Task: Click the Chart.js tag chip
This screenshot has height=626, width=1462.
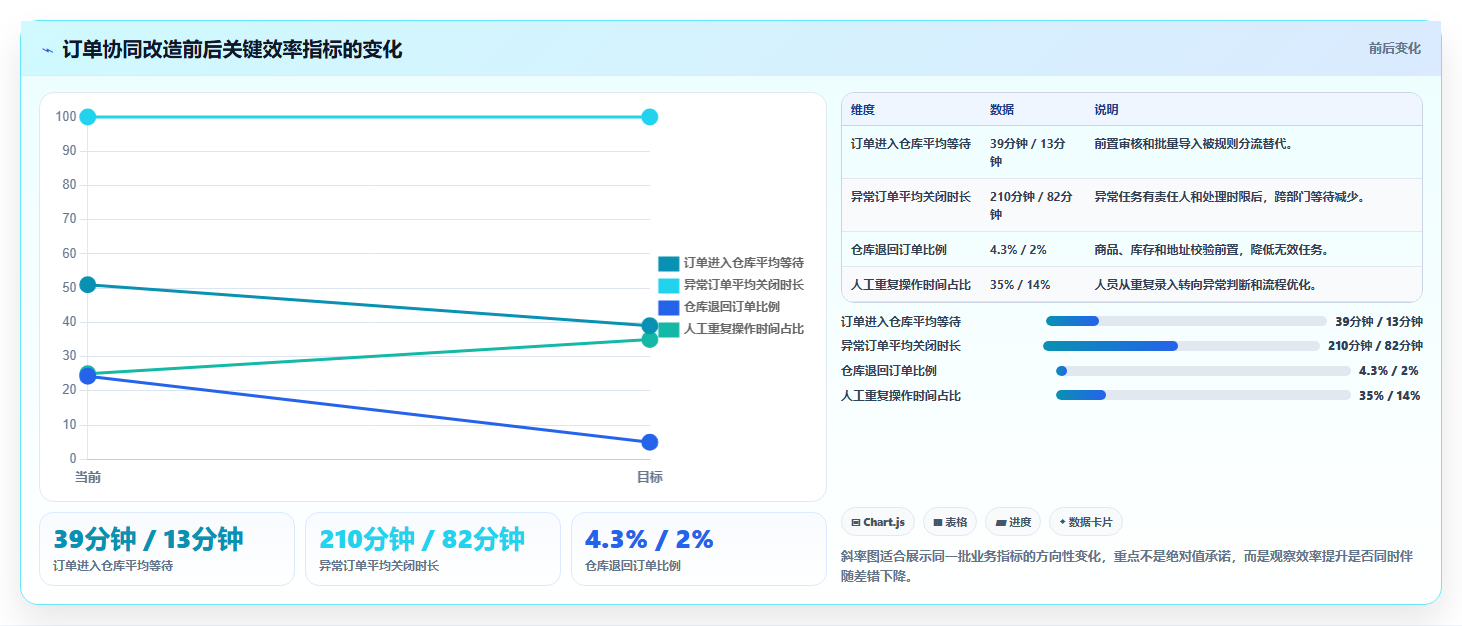Action: click(x=878, y=522)
